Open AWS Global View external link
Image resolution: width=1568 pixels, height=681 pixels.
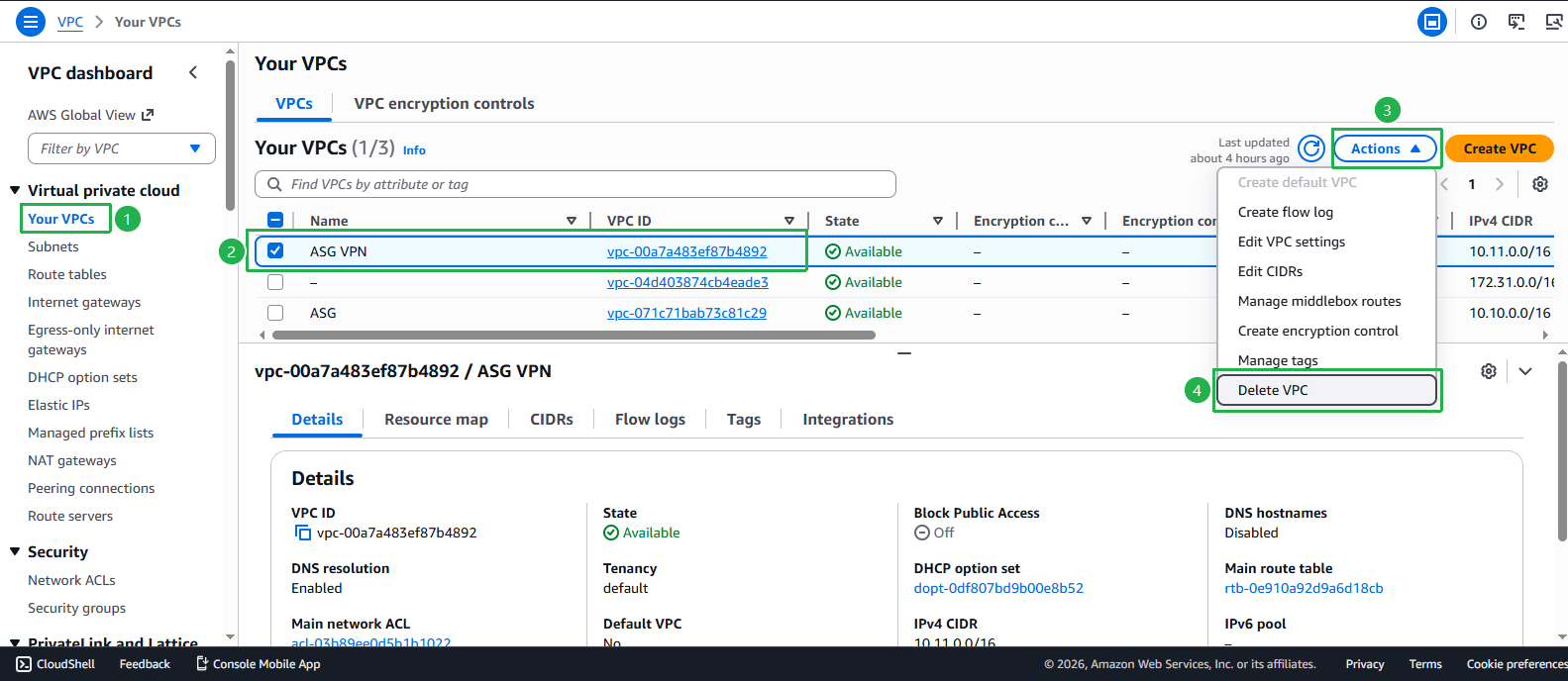pyautogui.click(x=90, y=115)
